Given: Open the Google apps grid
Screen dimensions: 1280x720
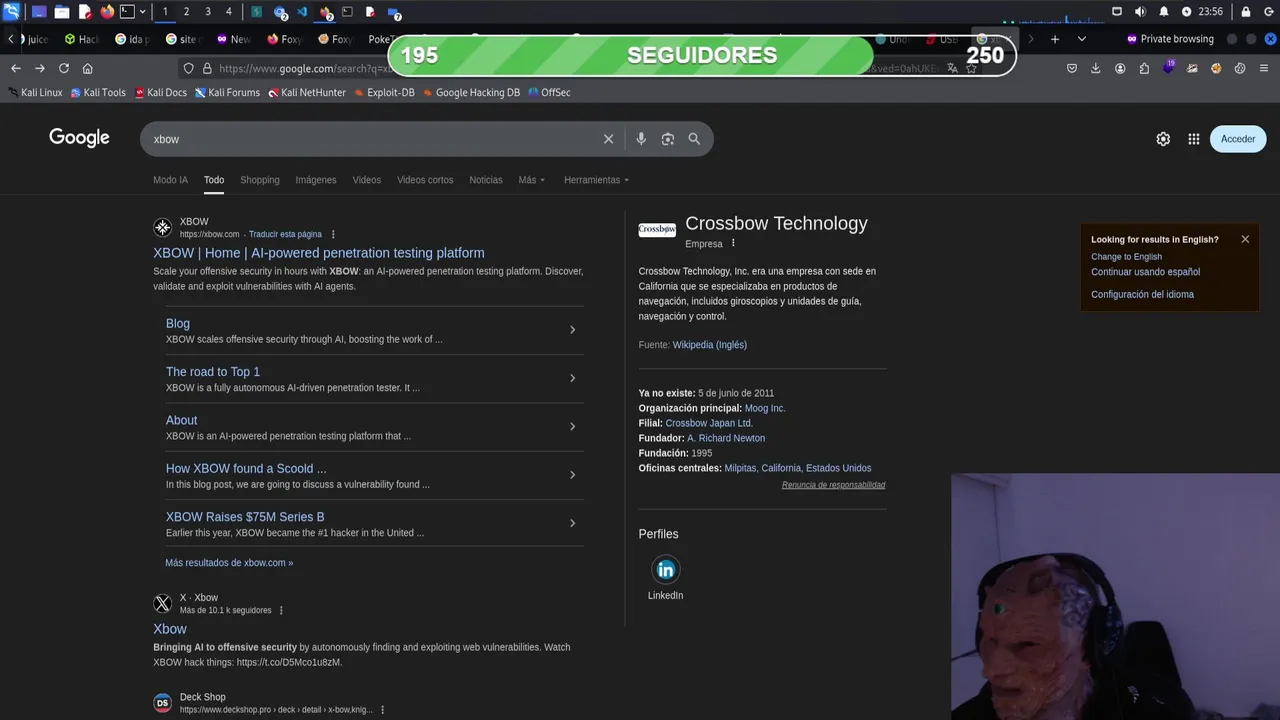Looking at the screenshot, I should [1194, 139].
